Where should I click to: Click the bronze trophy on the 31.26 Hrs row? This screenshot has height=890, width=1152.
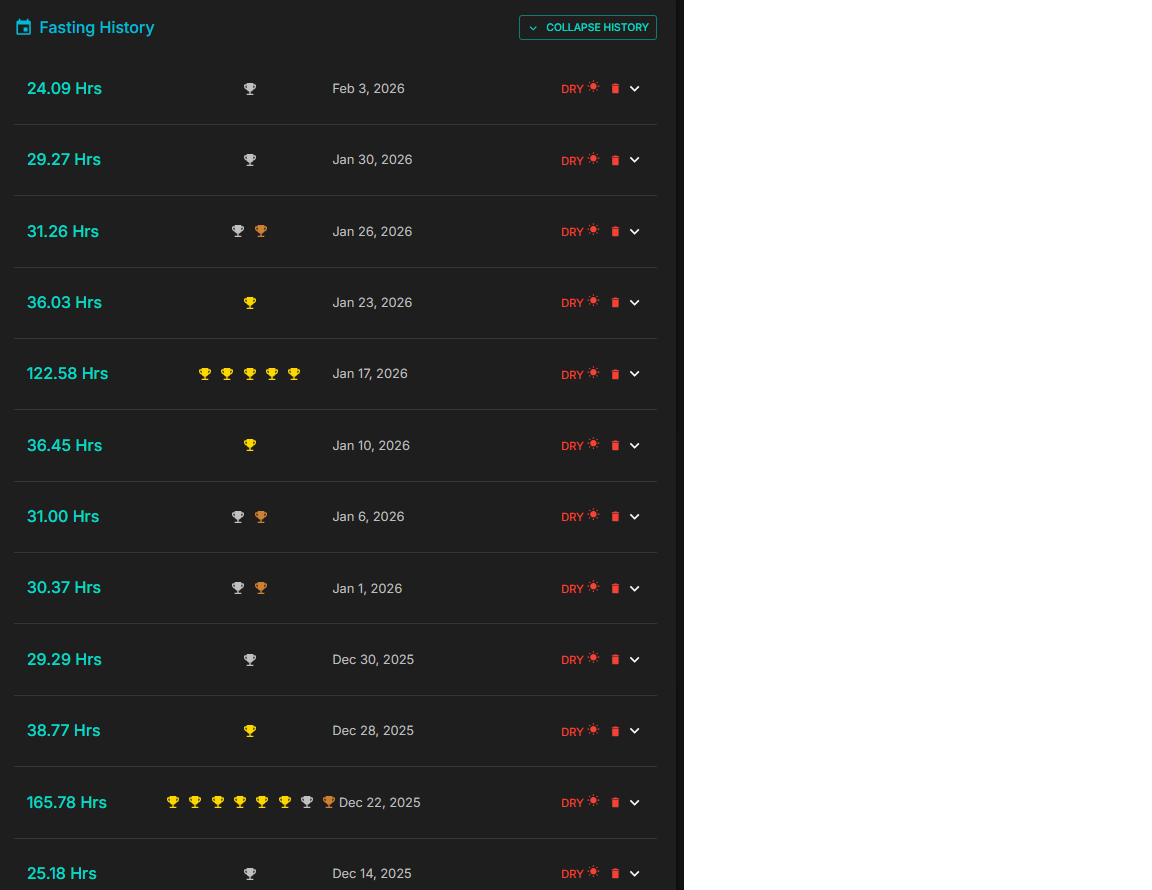point(261,231)
